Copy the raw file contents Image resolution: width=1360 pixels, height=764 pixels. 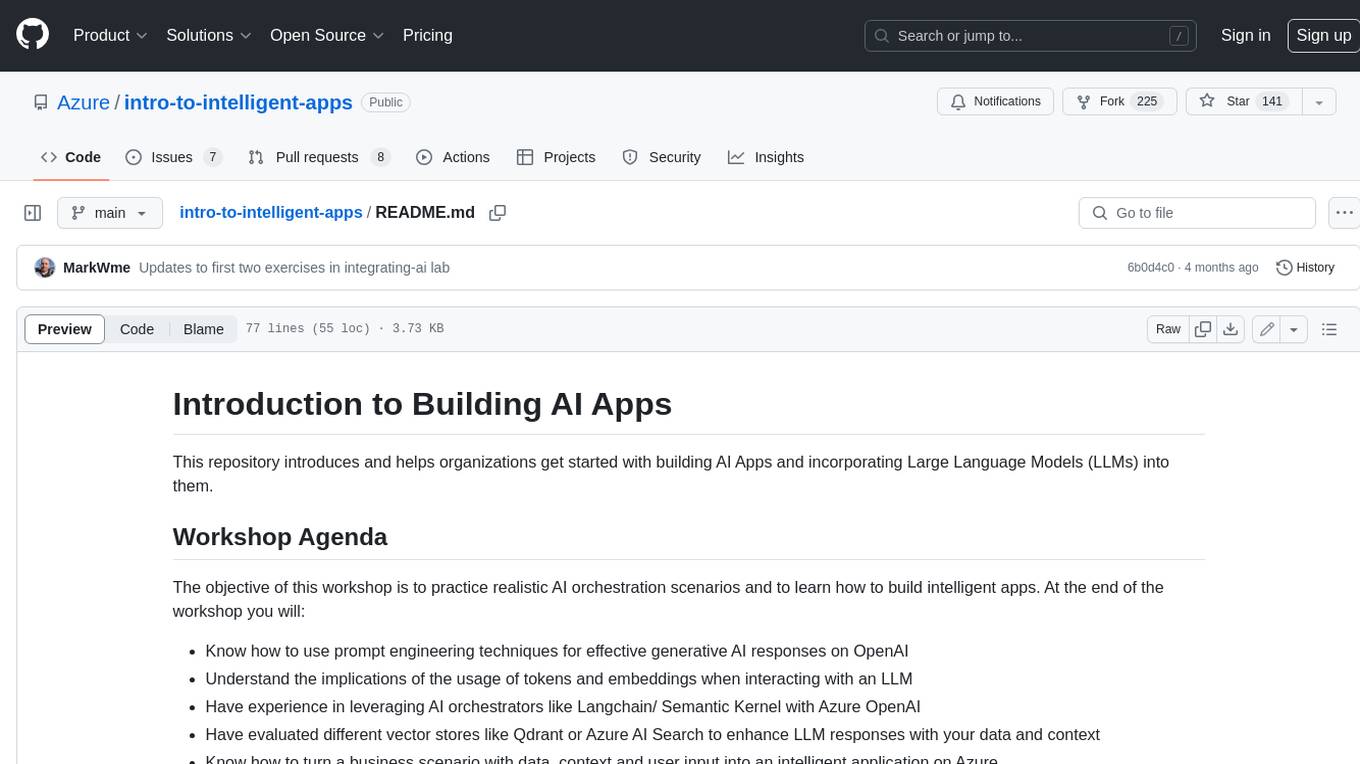pos(1203,329)
